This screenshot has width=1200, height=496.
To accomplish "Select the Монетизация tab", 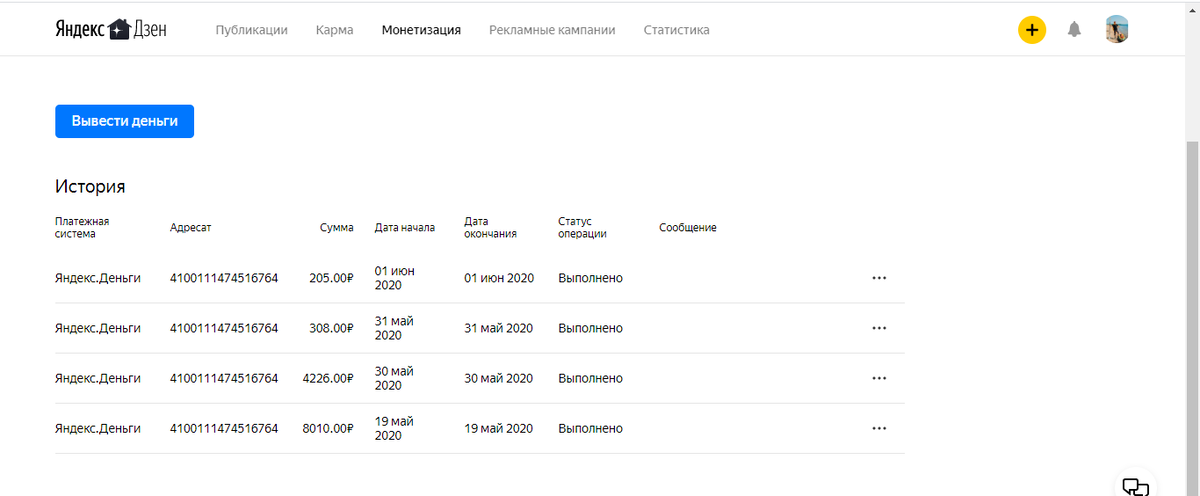I will click(x=421, y=30).
